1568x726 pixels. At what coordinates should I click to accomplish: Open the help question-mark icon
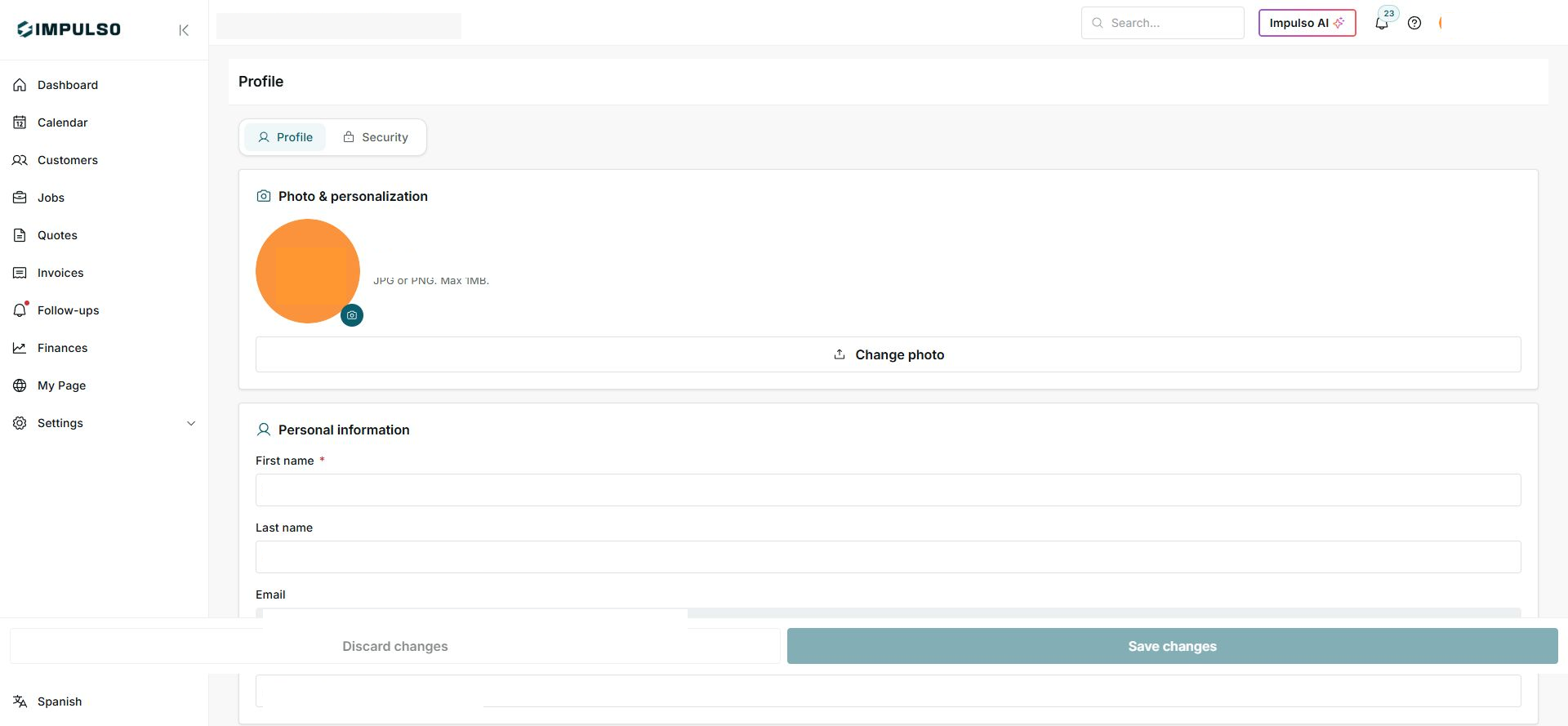(x=1414, y=23)
